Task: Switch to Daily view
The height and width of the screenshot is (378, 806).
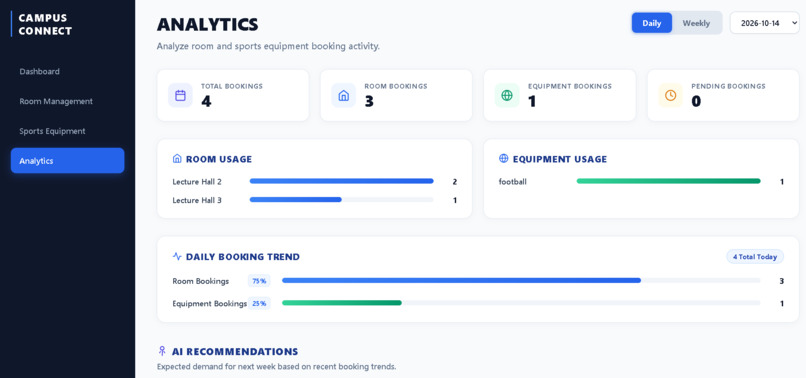Action: click(652, 23)
